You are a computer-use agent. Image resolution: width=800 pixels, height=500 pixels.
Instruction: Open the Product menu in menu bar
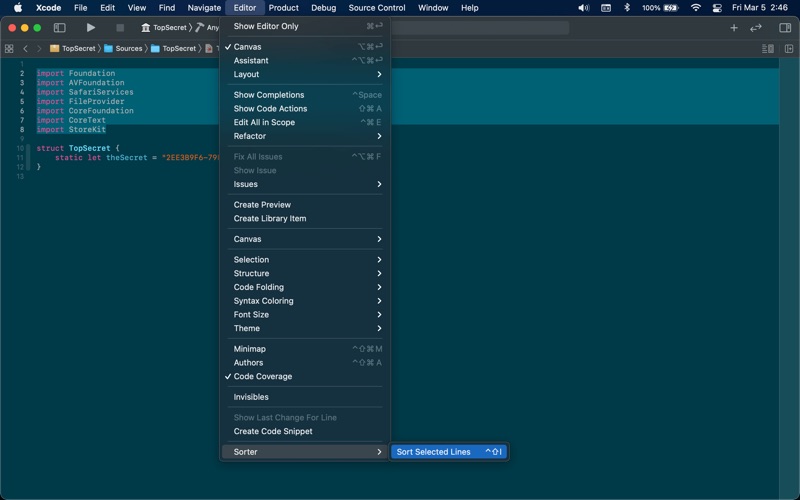283,8
